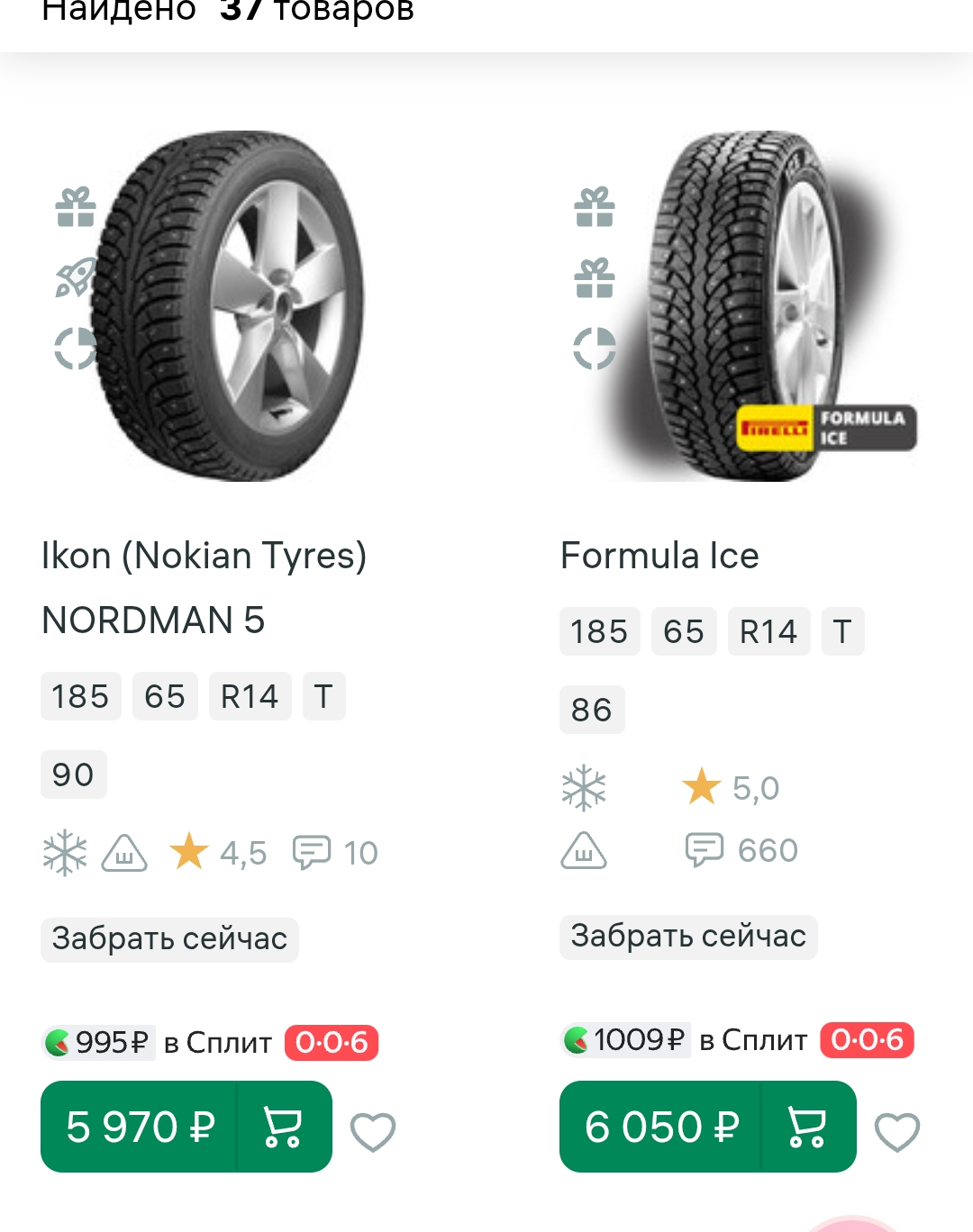Open the 660 reviews for Formula Ice
973x1232 pixels.
click(x=741, y=850)
